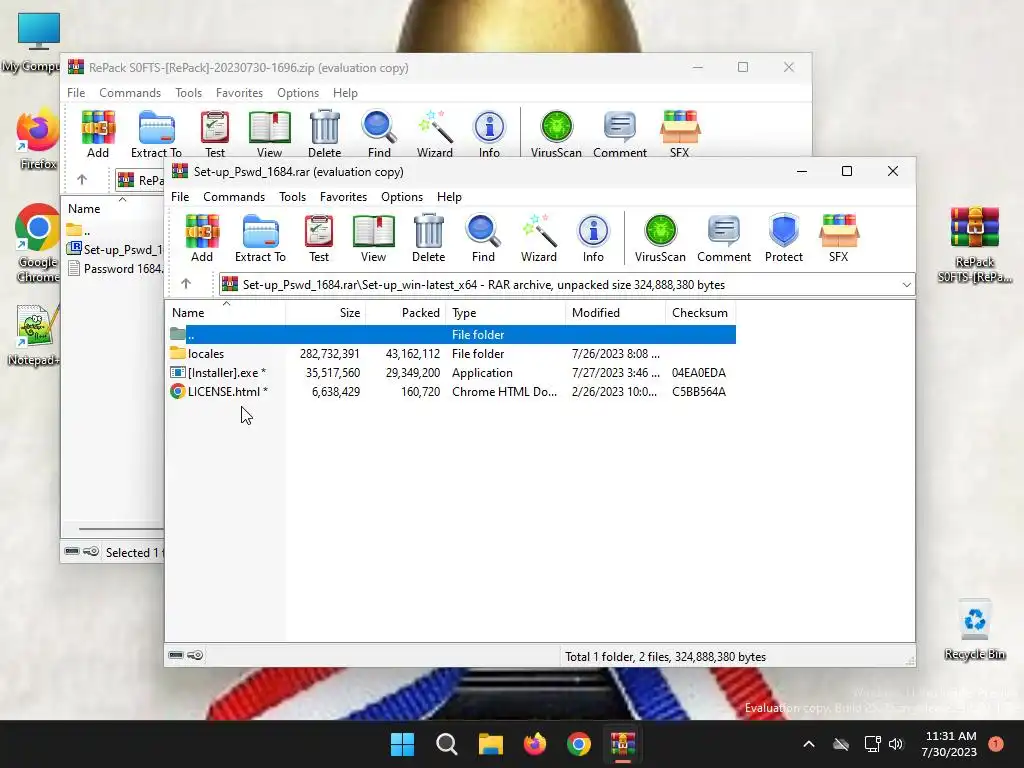Click Test icon in RePack SOFTS window
The height and width of the screenshot is (768, 1024).
pyautogui.click(x=215, y=134)
